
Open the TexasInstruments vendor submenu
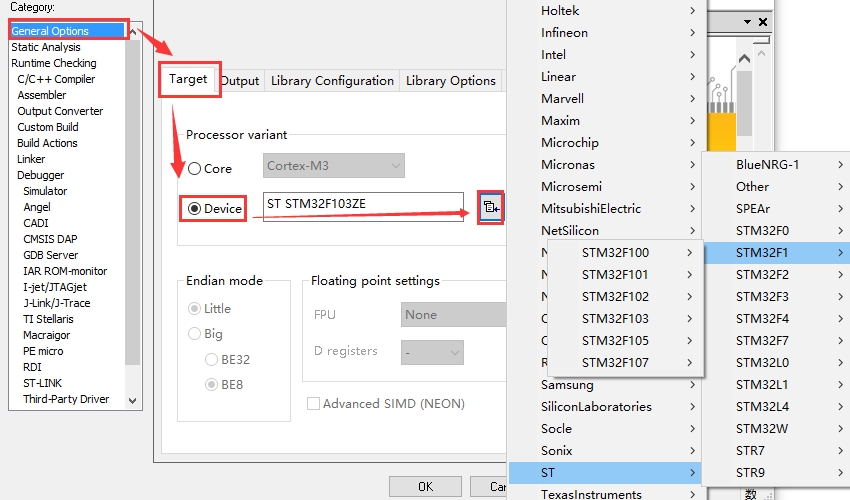605,494
